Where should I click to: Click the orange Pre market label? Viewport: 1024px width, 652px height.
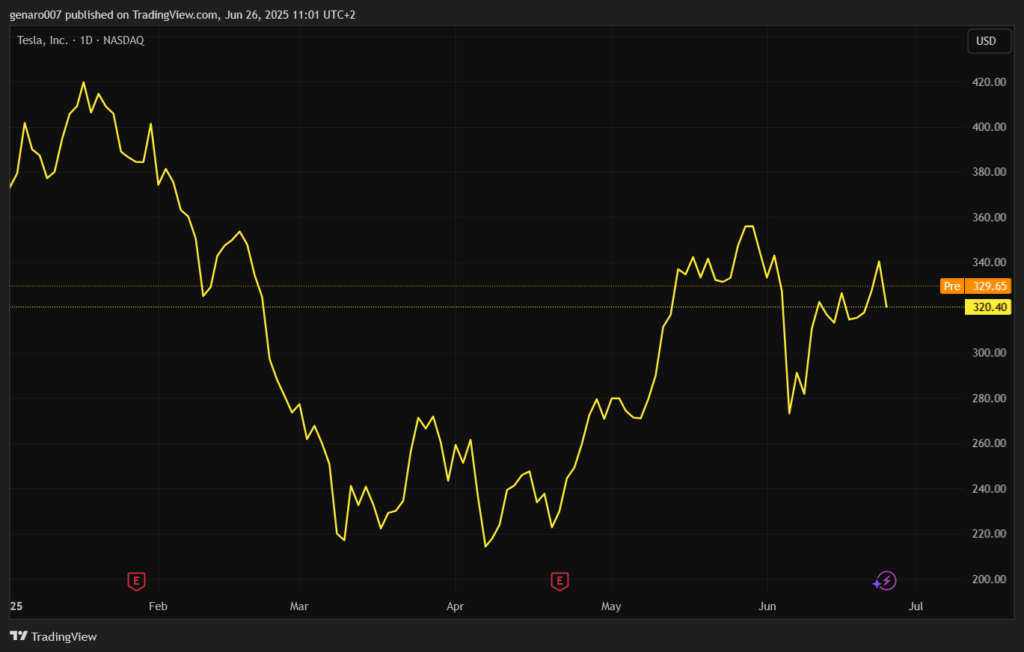click(x=952, y=286)
